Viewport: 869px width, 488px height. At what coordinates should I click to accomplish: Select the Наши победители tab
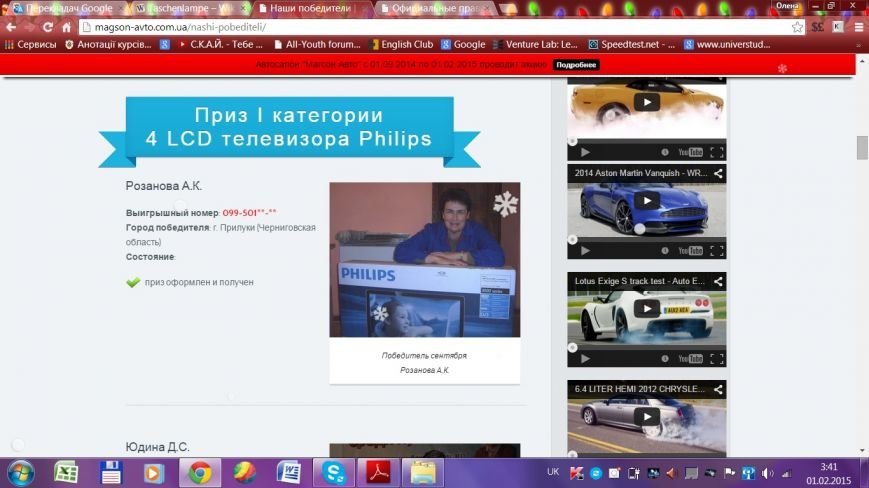click(310, 8)
